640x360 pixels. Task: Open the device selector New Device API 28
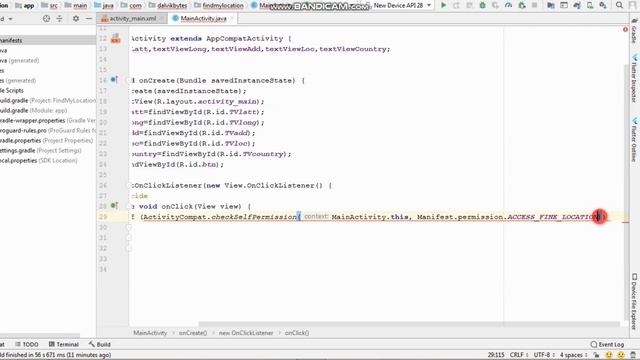[x=402, y=5]
